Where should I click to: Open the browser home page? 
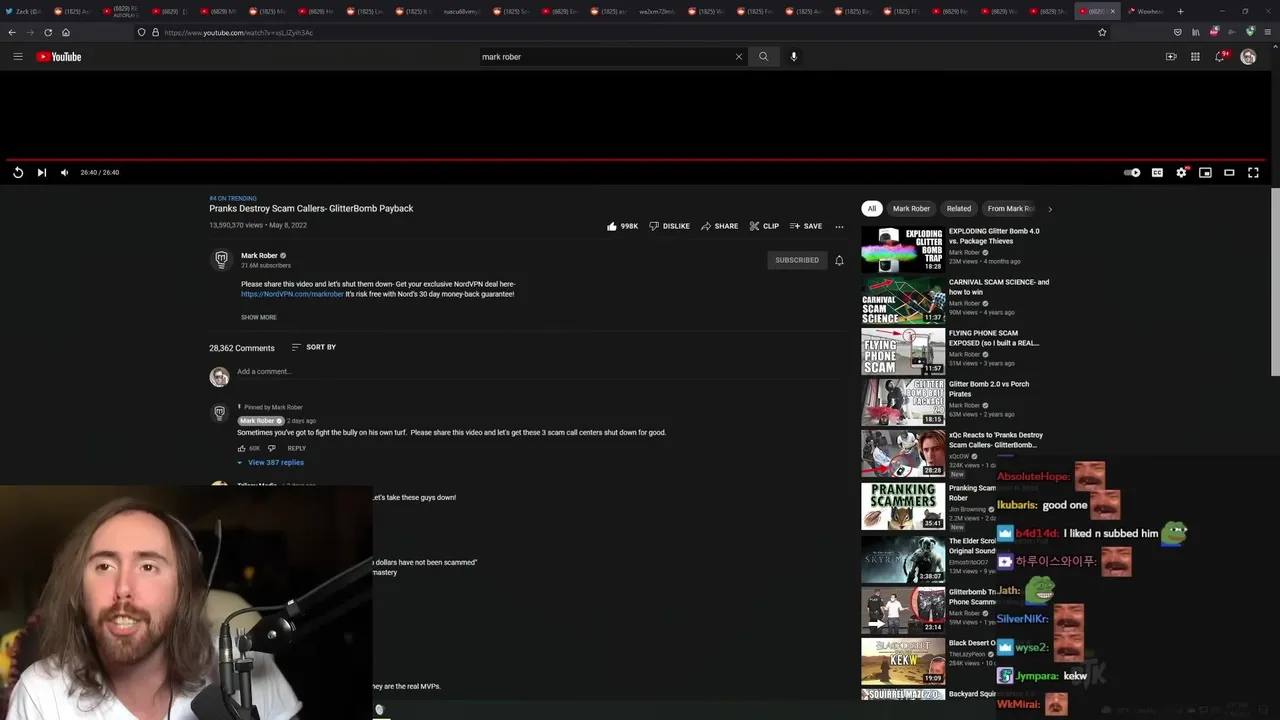pyautogui.click(x=66, y=32)
